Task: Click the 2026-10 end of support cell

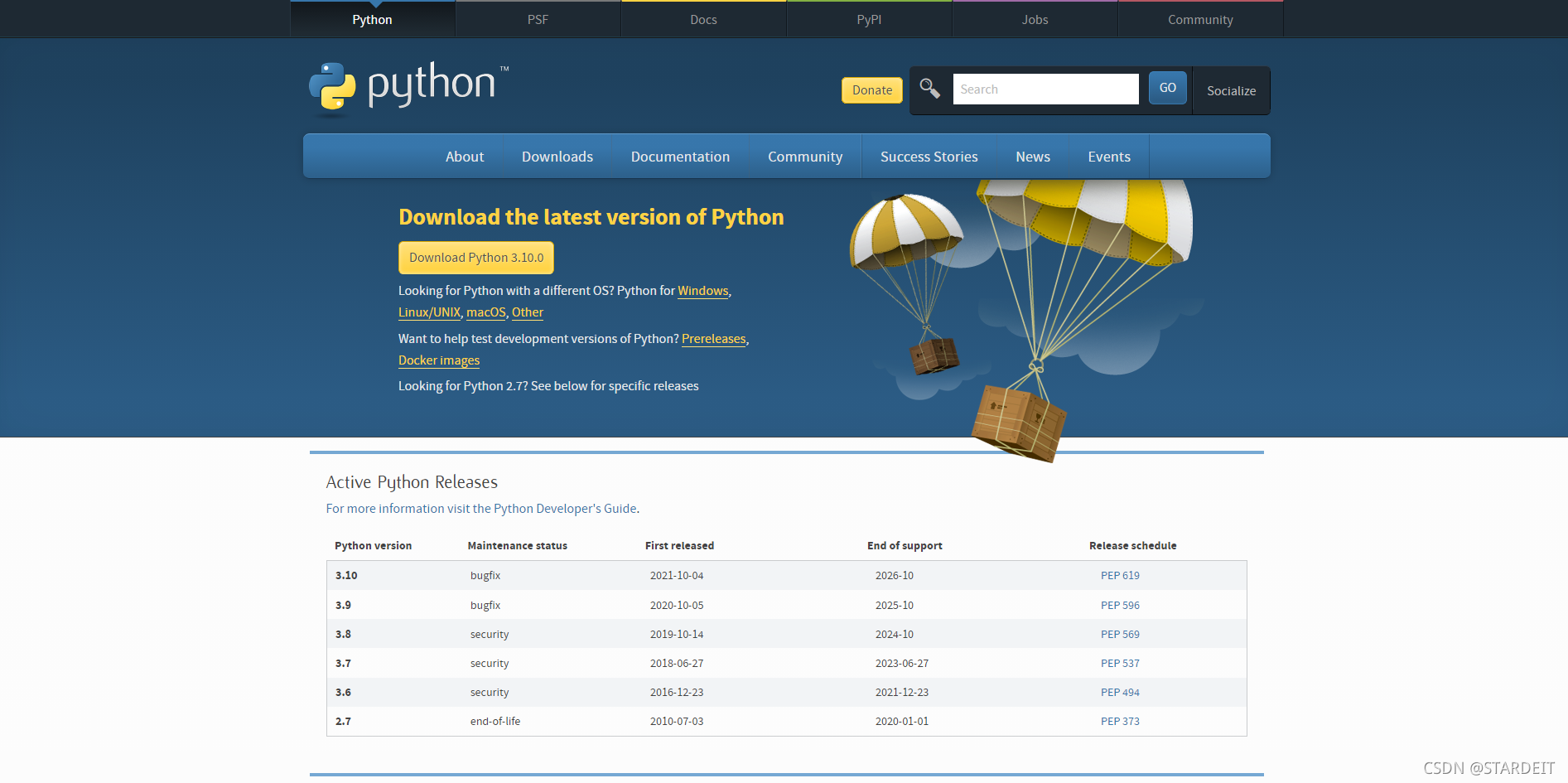Action: coord(895,575)
